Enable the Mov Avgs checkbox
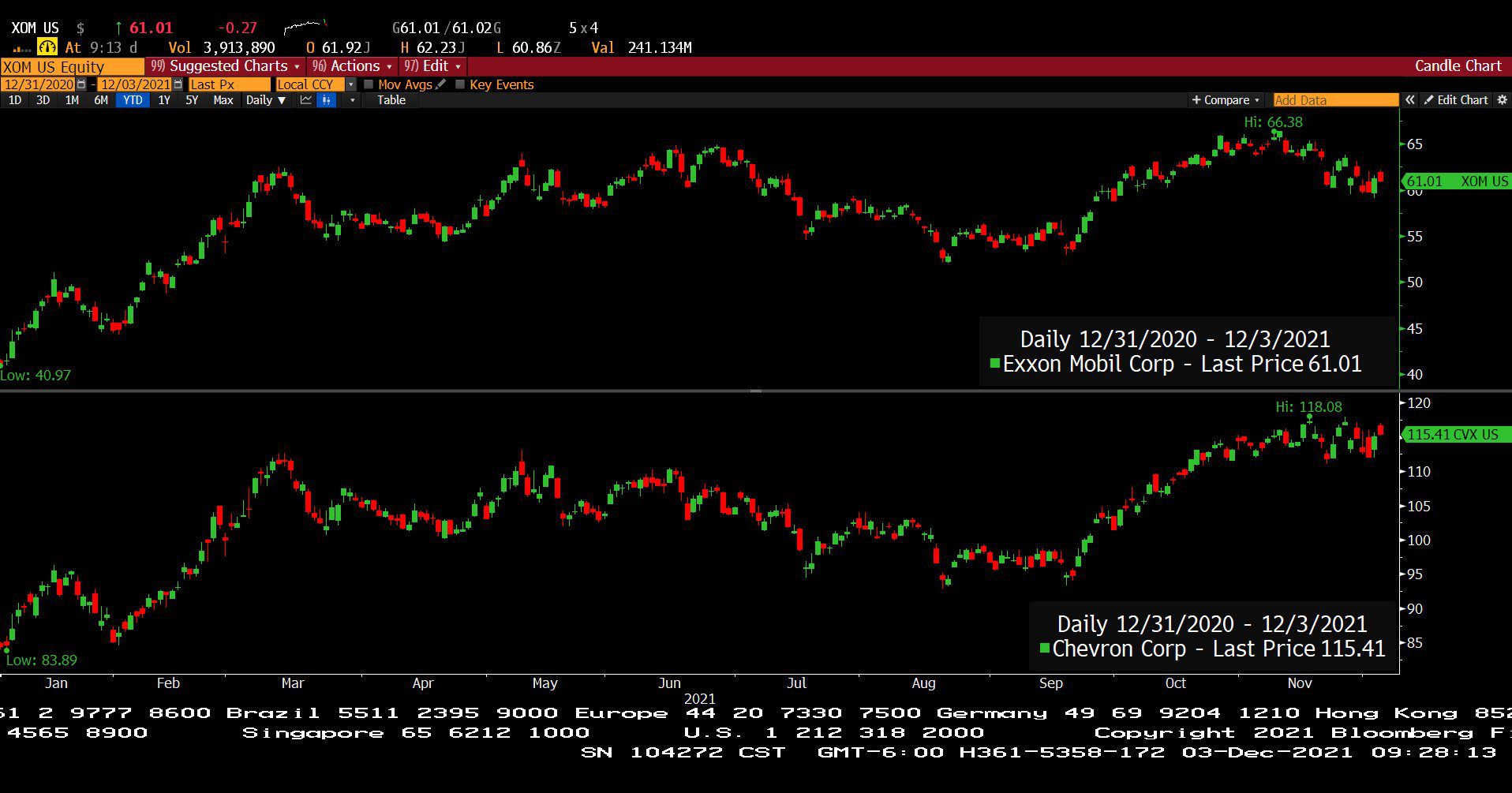 [x=369, y=84]
